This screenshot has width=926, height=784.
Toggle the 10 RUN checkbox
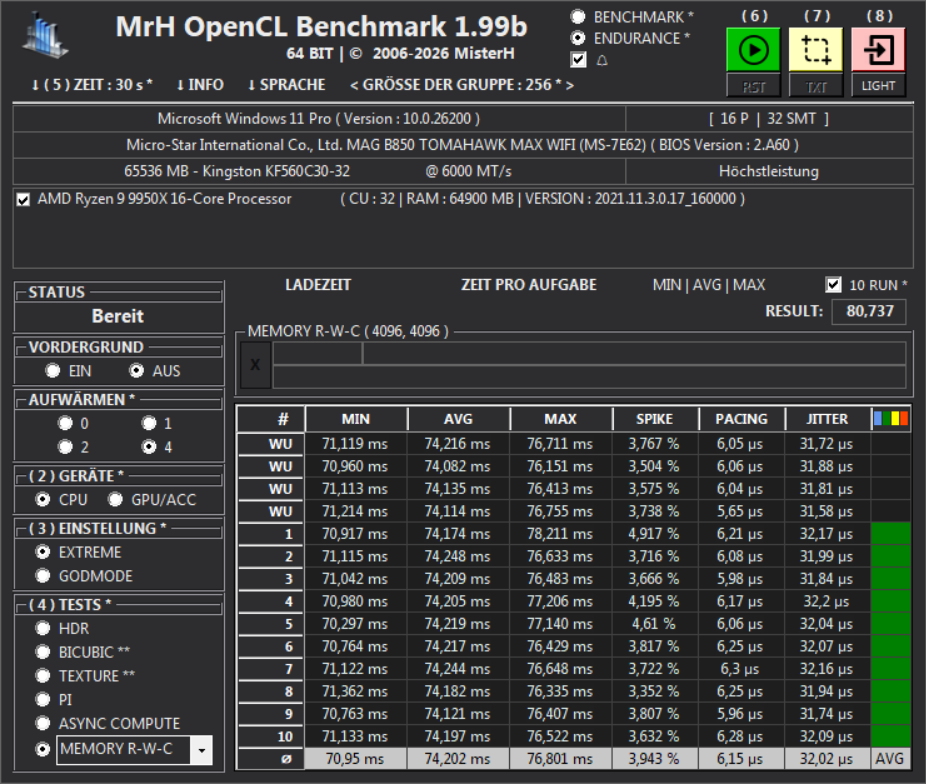[833, 285]
